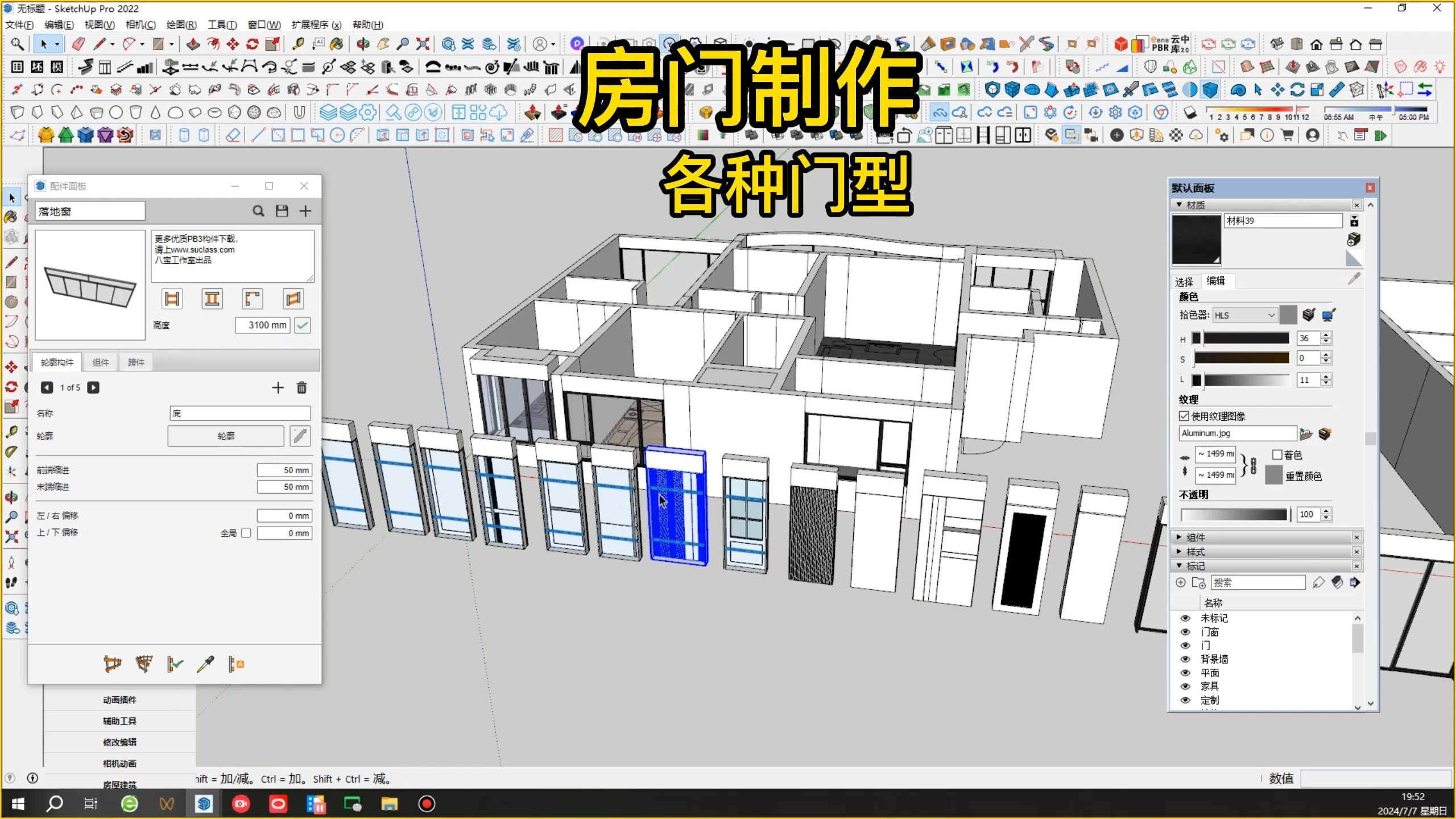Image resolution: width=1456 pixels, height=819 pixels.
Task: Expand the 组件 panel section
Action: coord(1179,537)
